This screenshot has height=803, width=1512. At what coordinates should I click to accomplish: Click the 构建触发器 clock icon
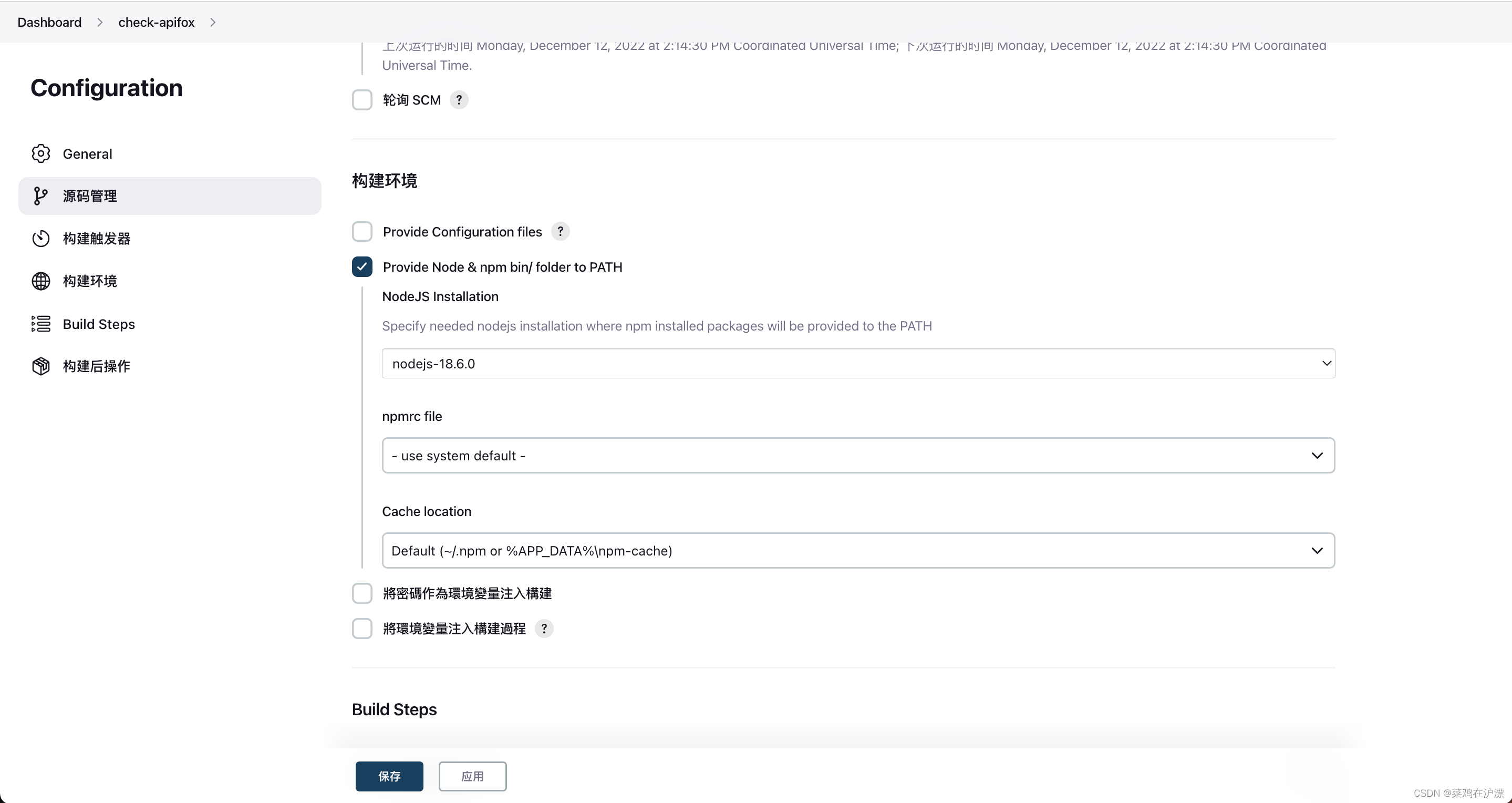click(x=40, y=238)
